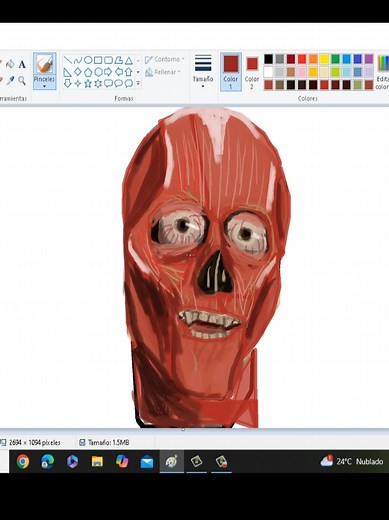The width and height of the screenshot is (389, 520).
Task: Select the Magnifier zoom tool
Action: [22, 80]
